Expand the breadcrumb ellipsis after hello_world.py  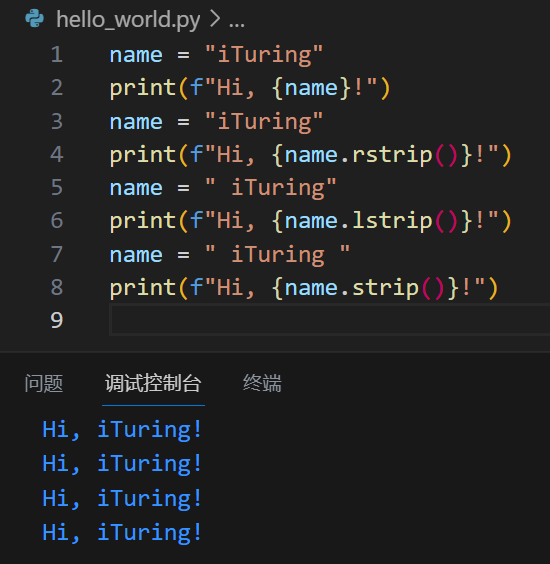237,24
